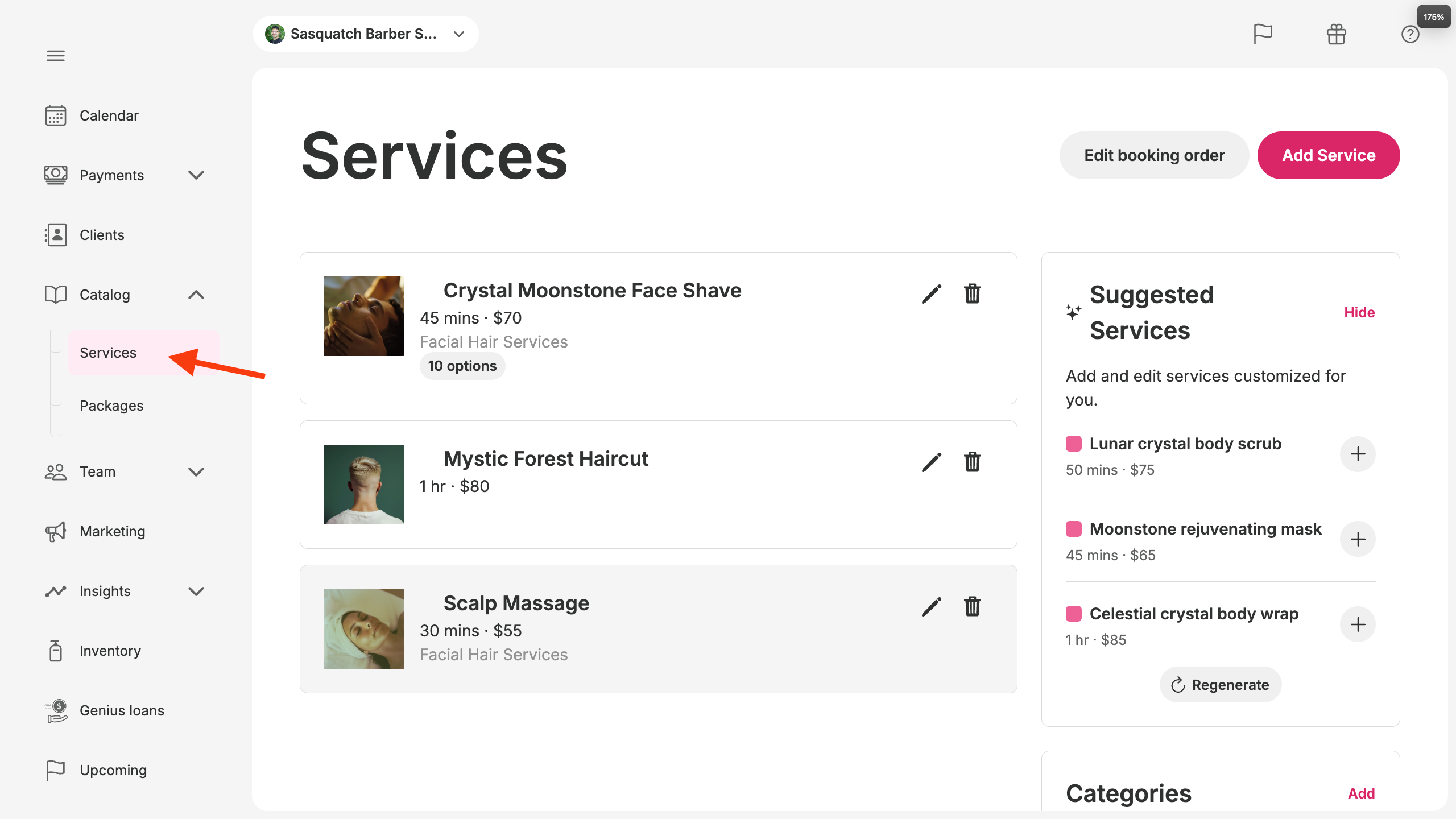1456x819 pixels.
Task: Click the Mystic Forest Haircut title
Action: (x=545, y=458)
